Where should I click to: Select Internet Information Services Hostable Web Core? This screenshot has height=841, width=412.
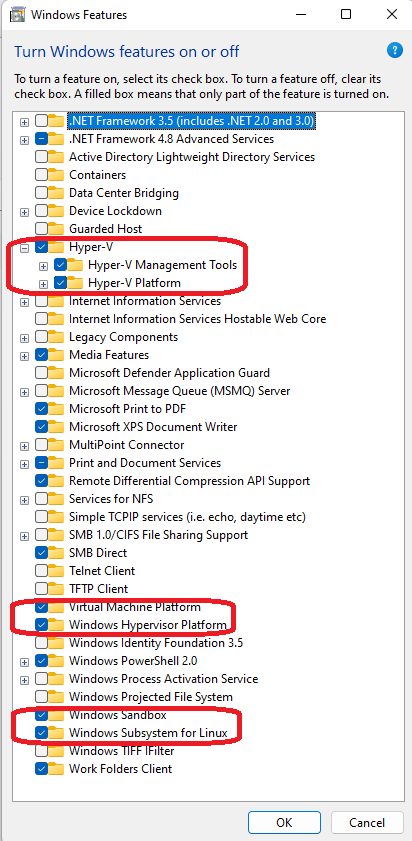(x=197, y=319)
